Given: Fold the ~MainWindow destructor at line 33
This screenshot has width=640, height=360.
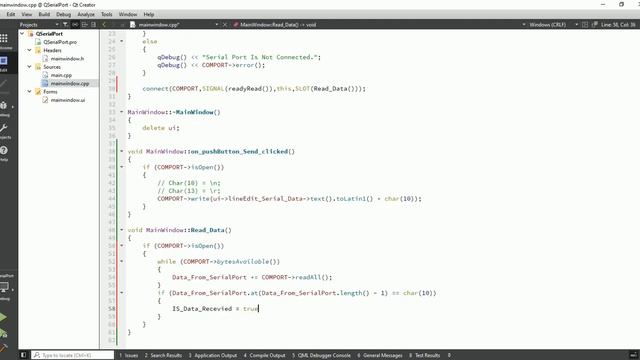Looking at the screenshot, I should (122, 112).
